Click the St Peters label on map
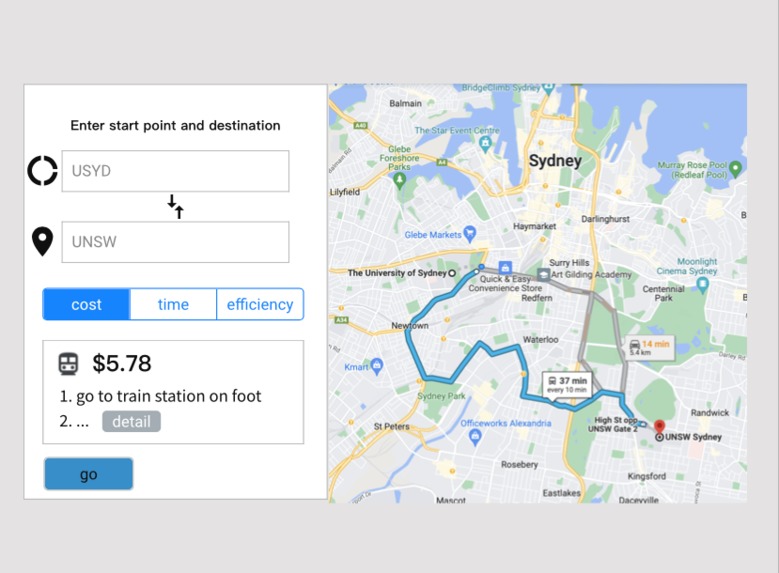This screenshot has width=779, height=573. pos(391,426)
